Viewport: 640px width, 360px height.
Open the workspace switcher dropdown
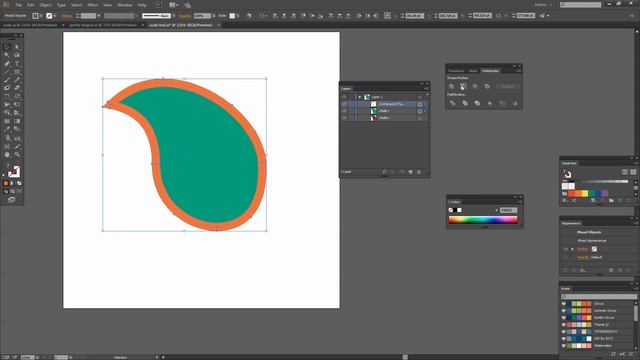coord(543,5)
